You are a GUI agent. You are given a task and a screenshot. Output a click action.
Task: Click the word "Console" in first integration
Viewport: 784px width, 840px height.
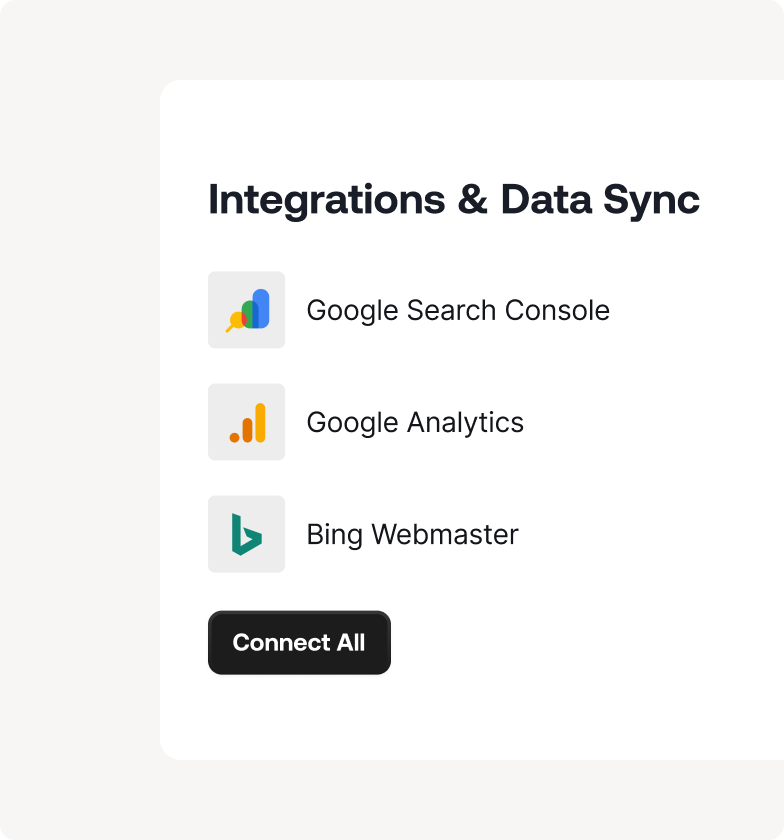click(557, 310)
